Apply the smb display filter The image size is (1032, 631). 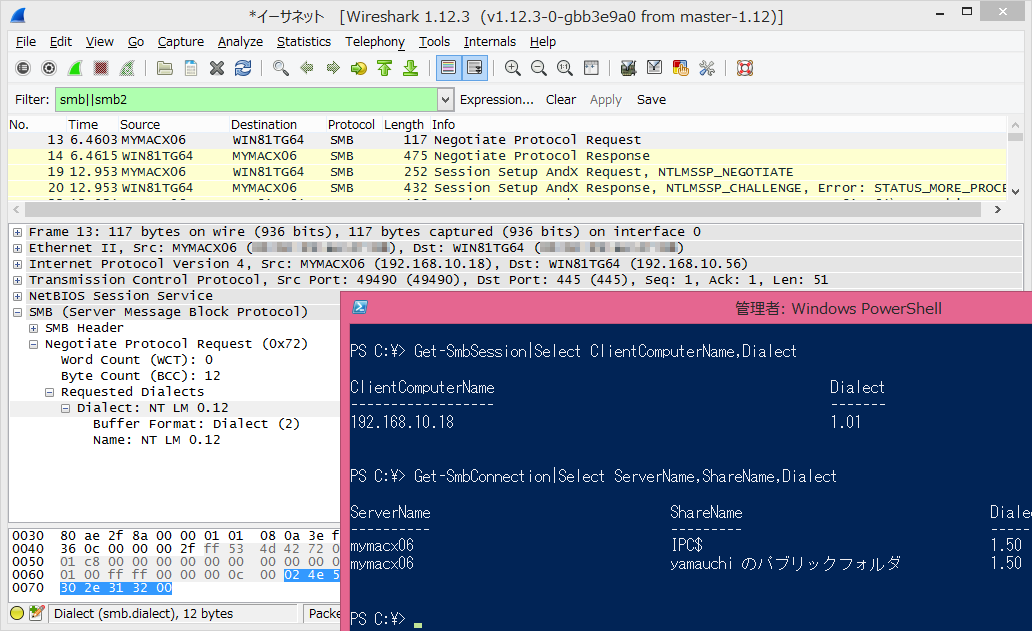click(x=605, y=100)
